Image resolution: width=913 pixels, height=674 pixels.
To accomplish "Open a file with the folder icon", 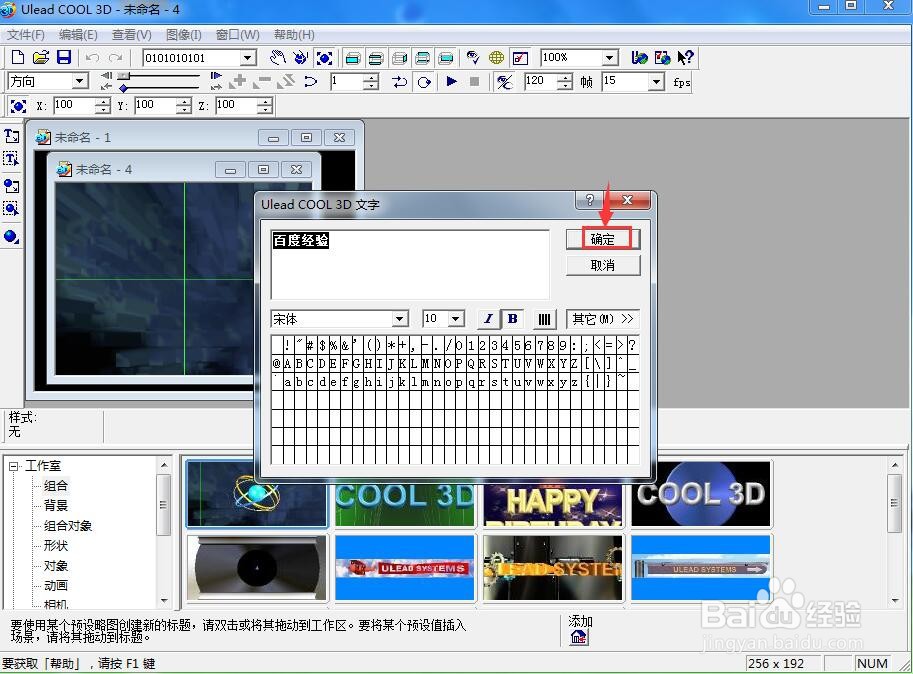I will pyautogui.click(x=41, y=57).
